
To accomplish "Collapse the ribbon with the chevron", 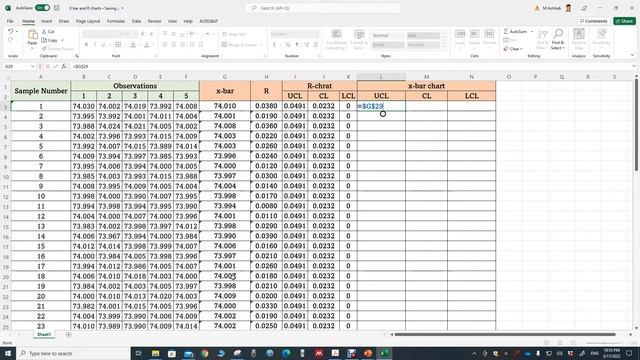I will tap(632, 56).
